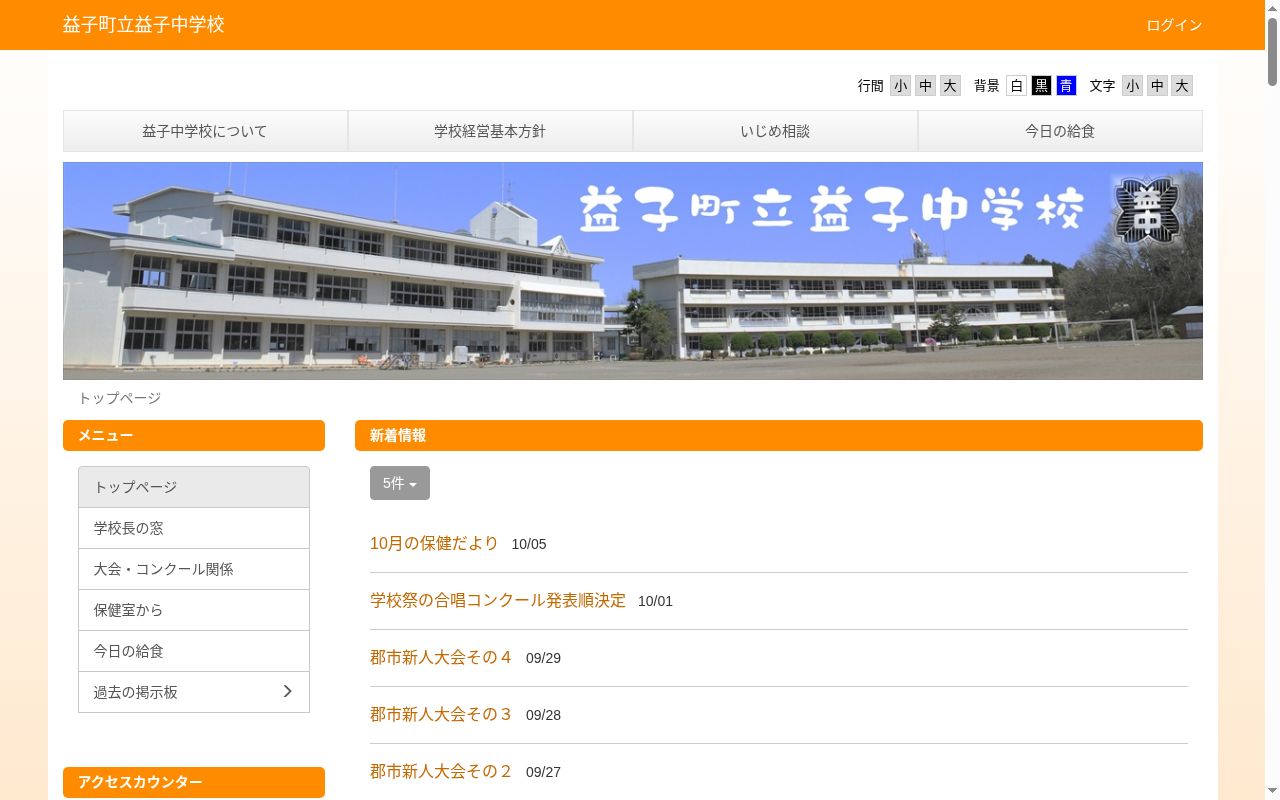
Task: Open 学校祭の合唱コンクール発表順決定 article
Action: (x=498, y=600)
